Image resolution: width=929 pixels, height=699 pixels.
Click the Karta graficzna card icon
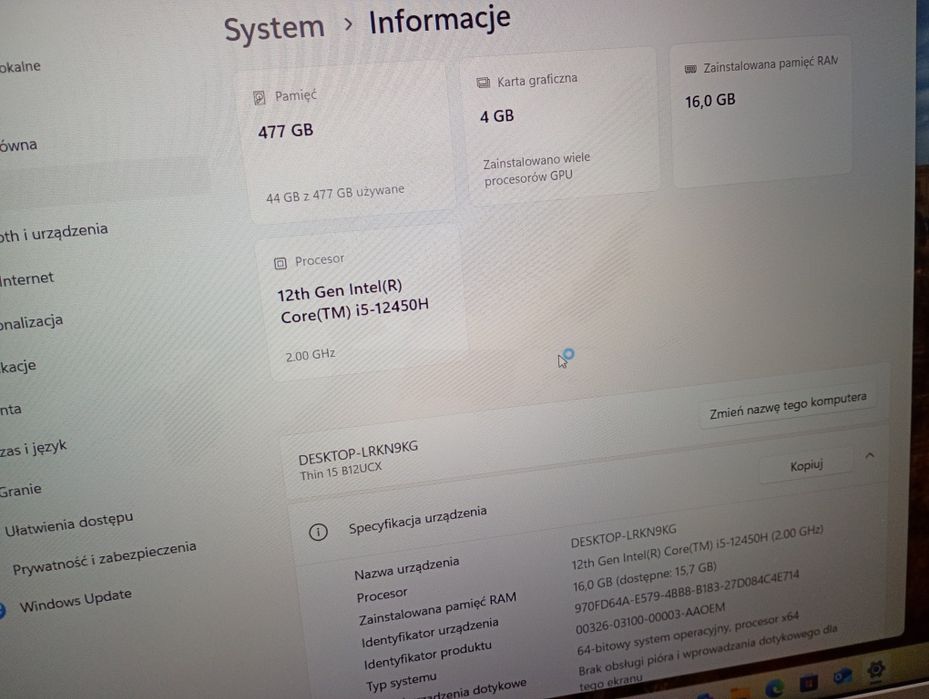coord(483,82)
